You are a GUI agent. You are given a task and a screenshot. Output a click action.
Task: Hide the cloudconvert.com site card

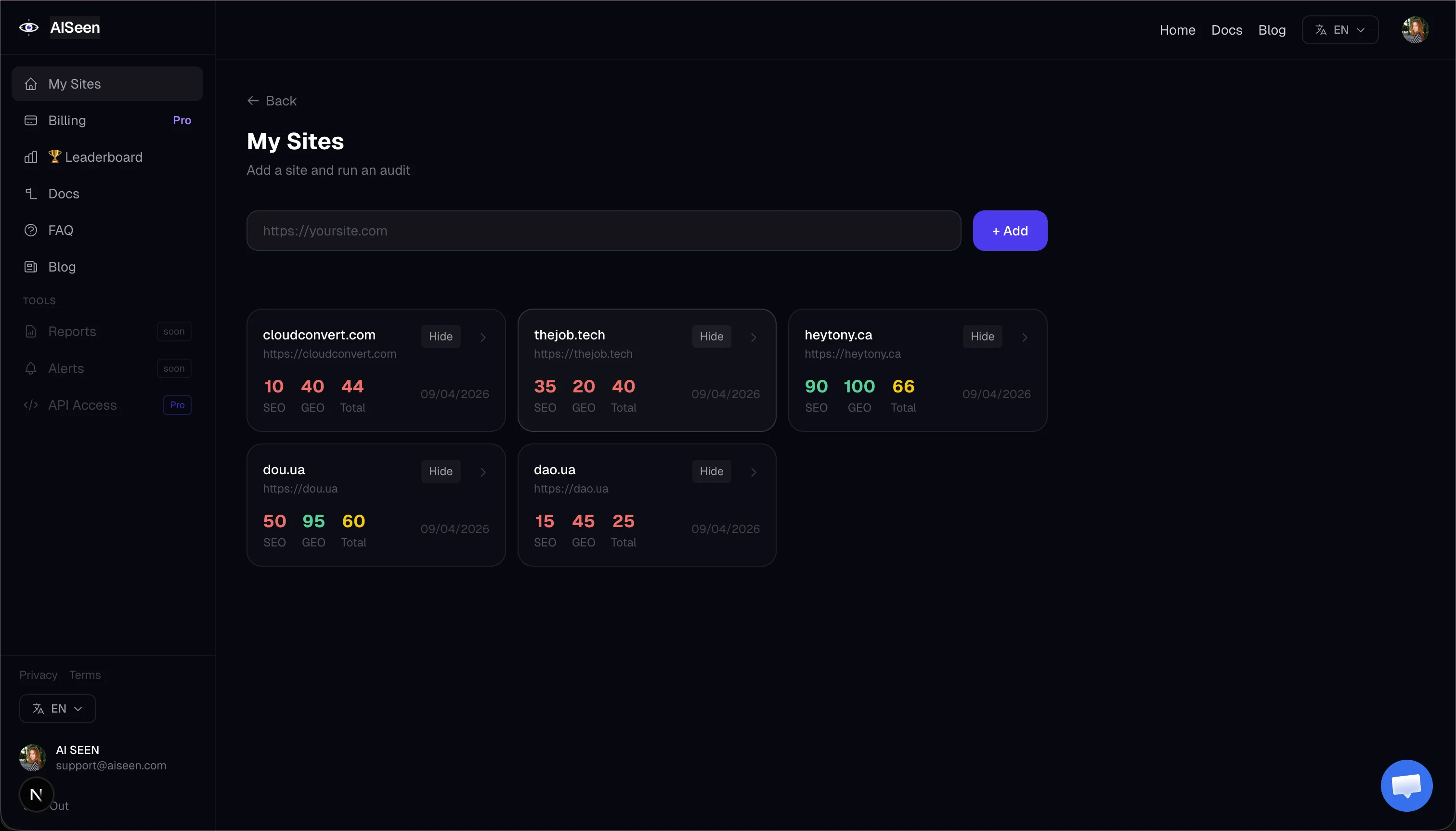[440, 337]
